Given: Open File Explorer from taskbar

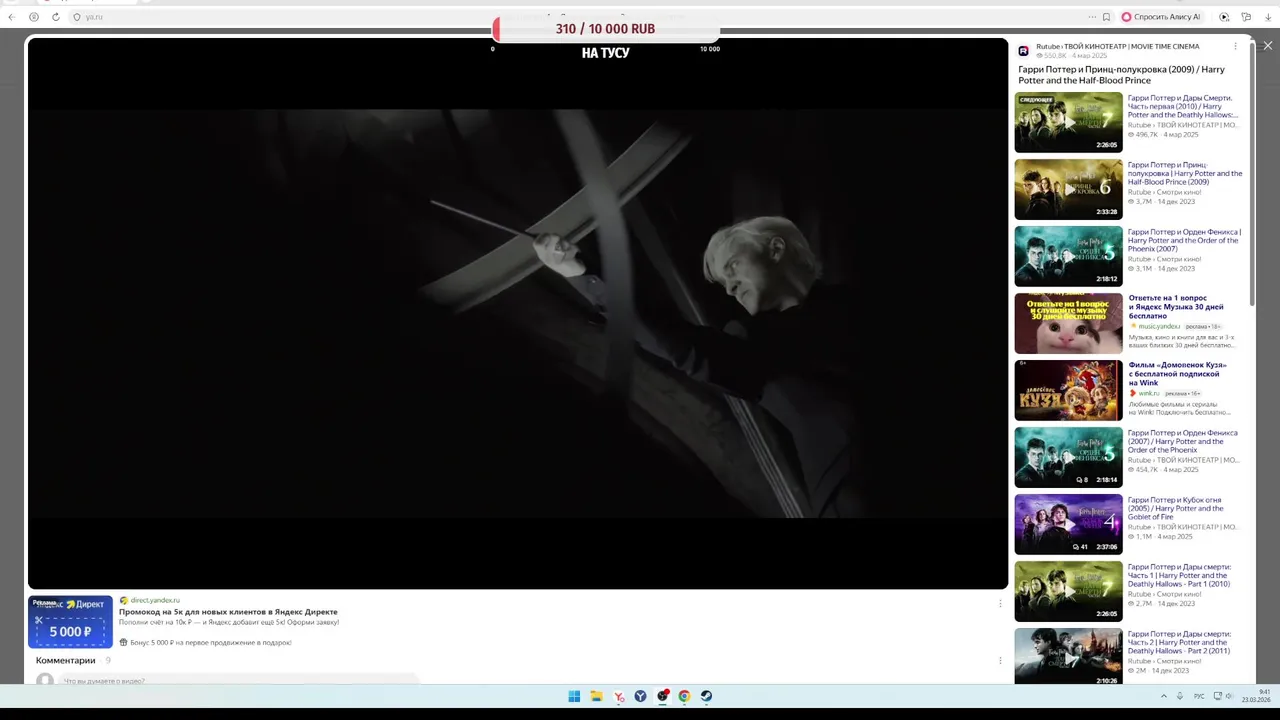Looking at the screenshot, I should (x=596, y=696).
